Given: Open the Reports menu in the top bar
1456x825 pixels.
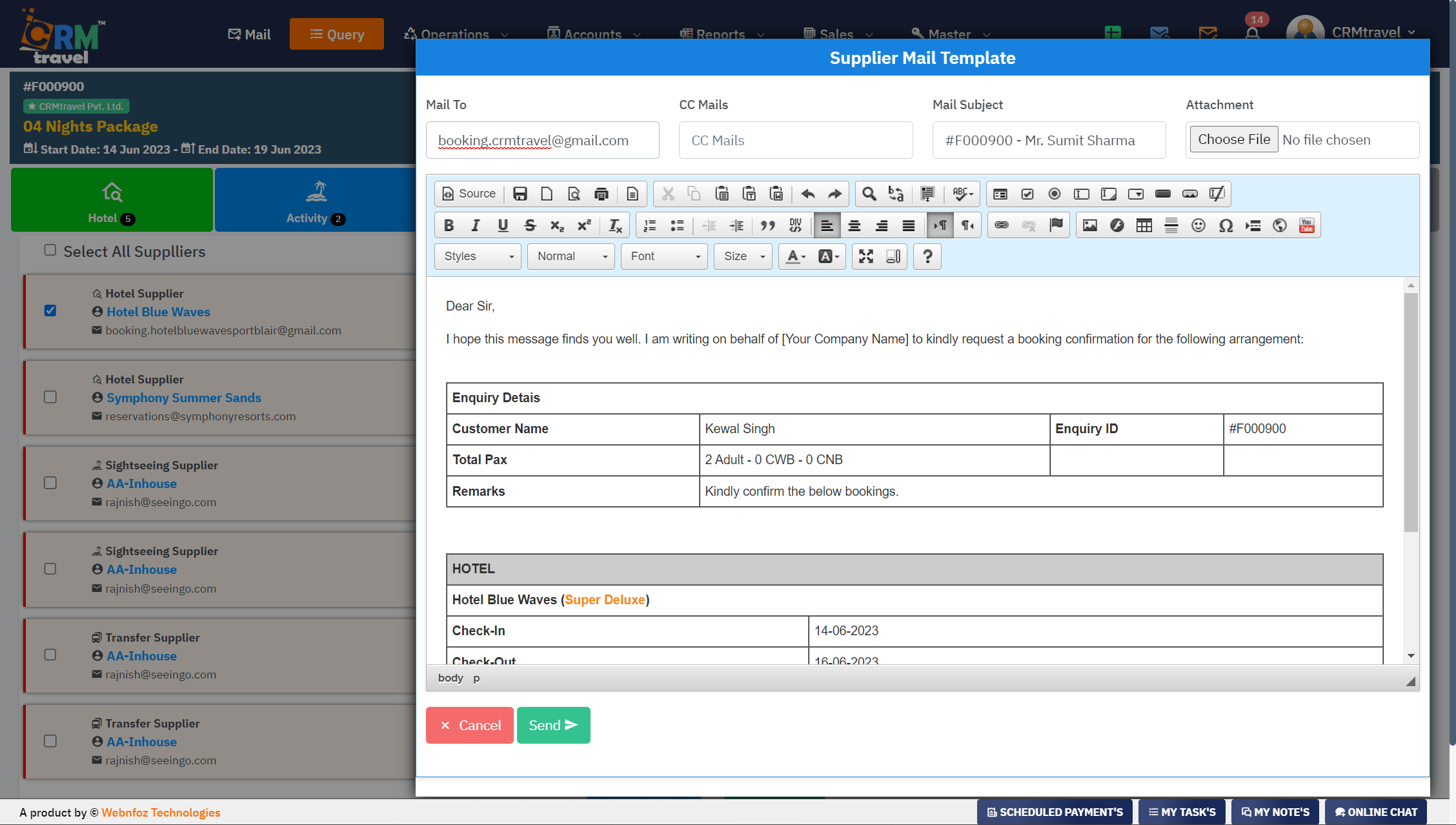Looking at the screenshot, I should point(720,34).
